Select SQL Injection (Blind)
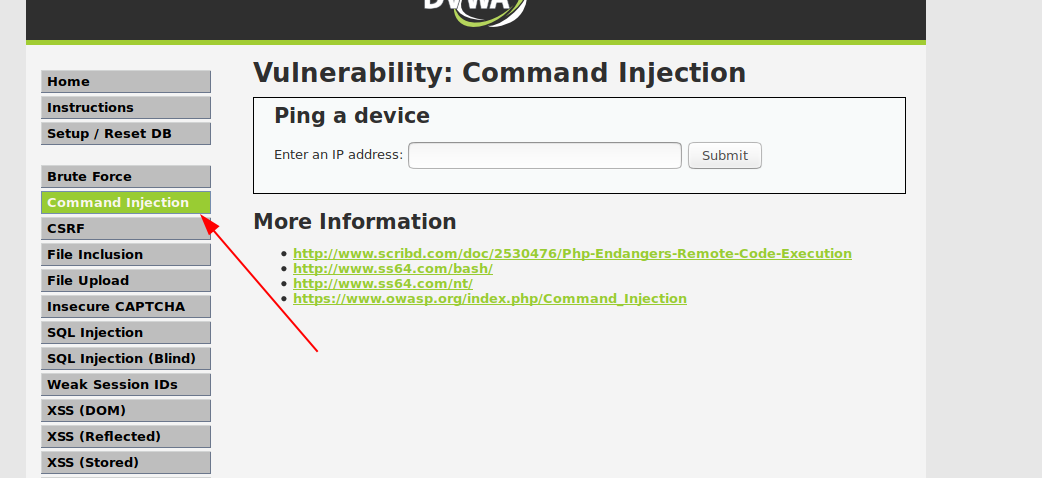 point(126,358)
